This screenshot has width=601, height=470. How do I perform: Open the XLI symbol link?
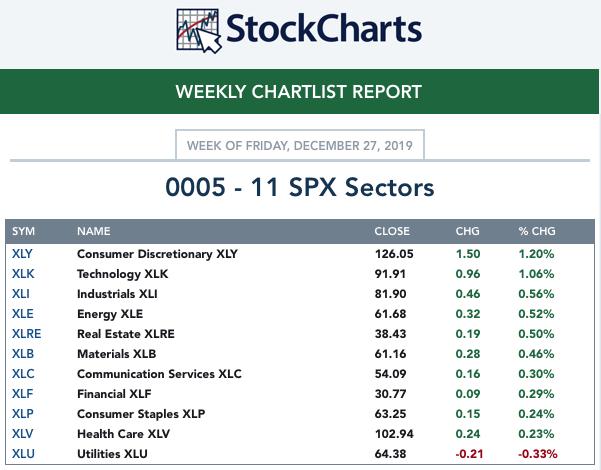[21, 294]
